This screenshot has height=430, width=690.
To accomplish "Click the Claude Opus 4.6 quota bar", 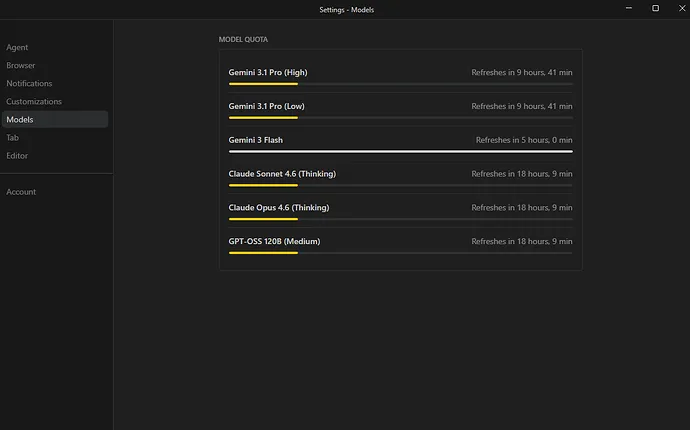I will pyautogui.click(x=400, y=218).
